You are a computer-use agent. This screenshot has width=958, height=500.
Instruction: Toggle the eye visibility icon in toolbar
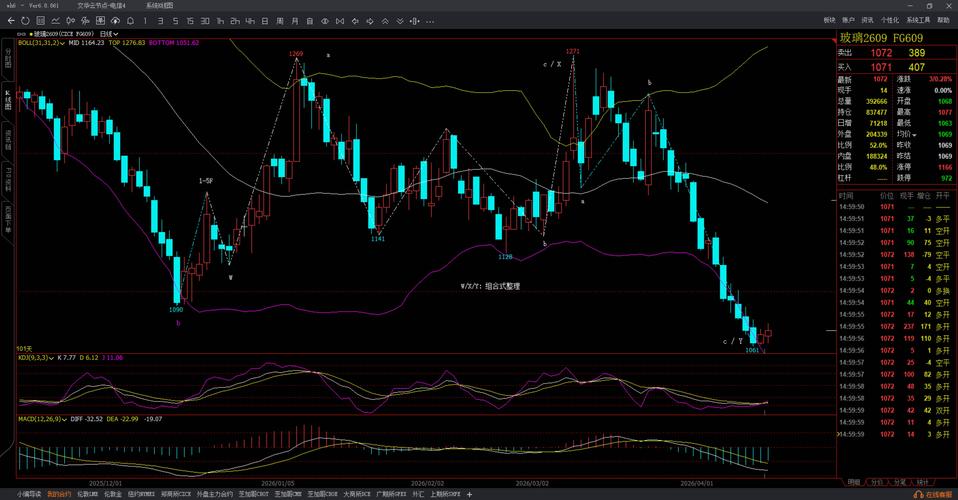[324, 21]
